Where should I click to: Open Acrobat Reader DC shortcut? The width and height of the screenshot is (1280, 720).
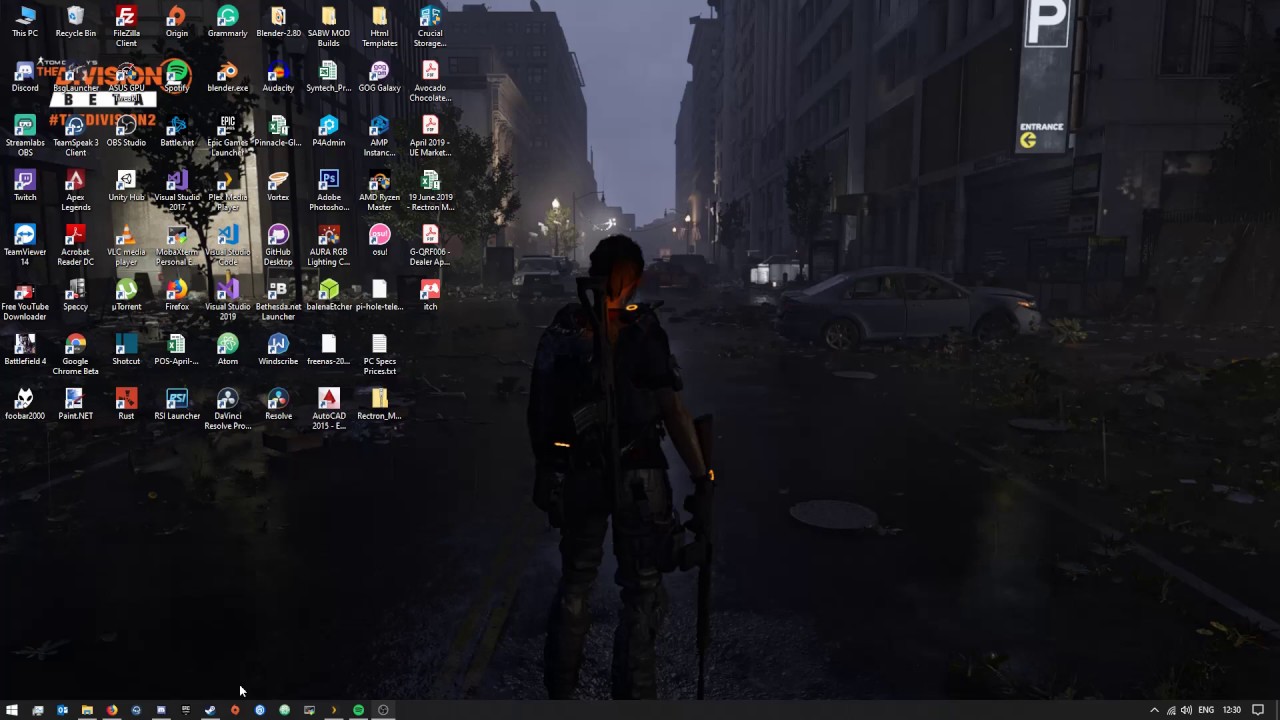[76, 245]
